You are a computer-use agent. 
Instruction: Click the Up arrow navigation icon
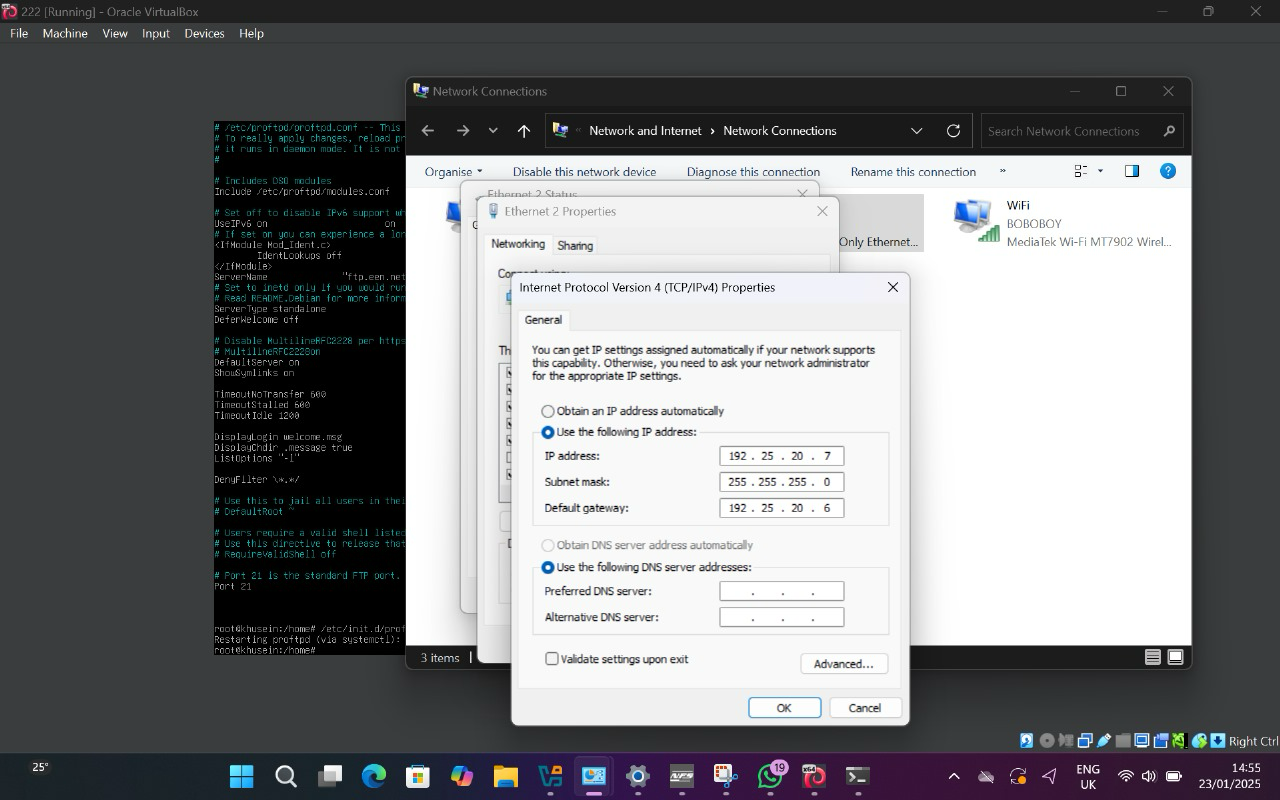coord(524,131)
